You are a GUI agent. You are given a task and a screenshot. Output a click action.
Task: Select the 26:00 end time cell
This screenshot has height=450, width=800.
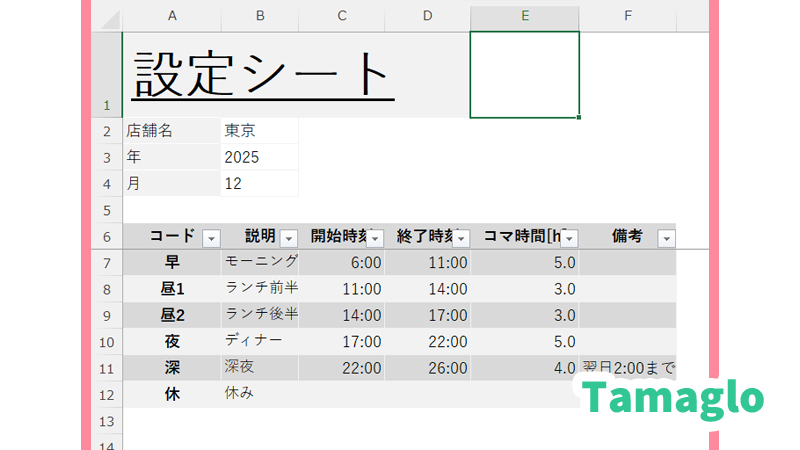(427, 368)
